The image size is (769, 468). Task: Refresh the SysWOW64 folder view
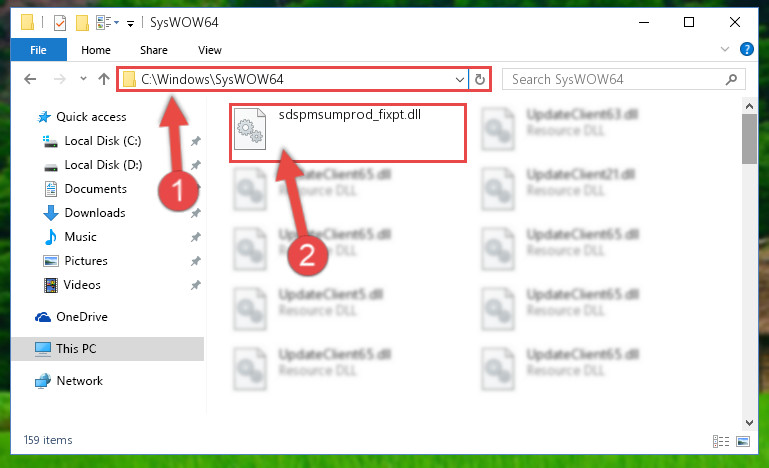(x=480, y=79)
